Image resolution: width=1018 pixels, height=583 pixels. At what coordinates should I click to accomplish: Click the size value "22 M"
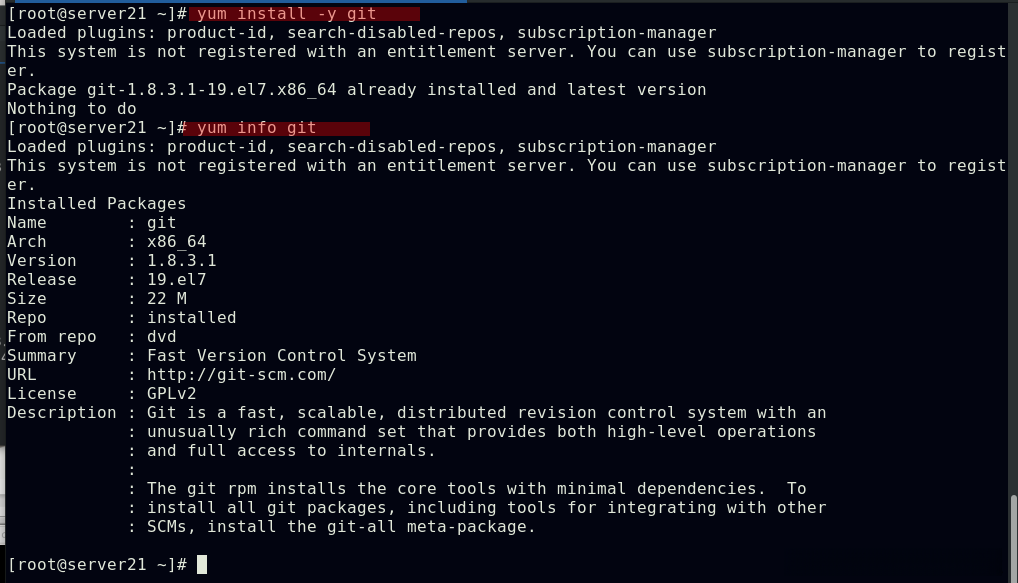click(166, 299)
